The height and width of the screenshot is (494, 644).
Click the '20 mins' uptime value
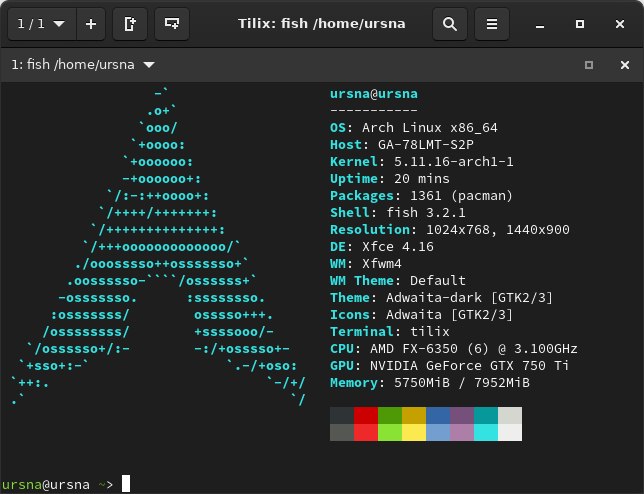(x=422, y=179)
